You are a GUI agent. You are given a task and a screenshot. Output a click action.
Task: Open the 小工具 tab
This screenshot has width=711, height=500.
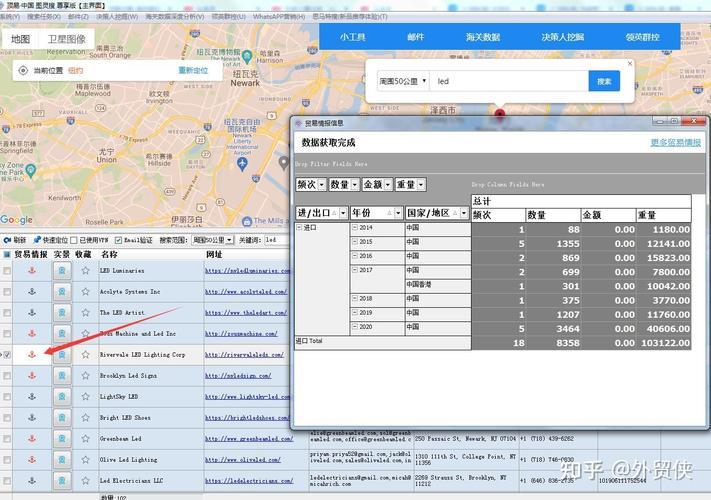353,37
